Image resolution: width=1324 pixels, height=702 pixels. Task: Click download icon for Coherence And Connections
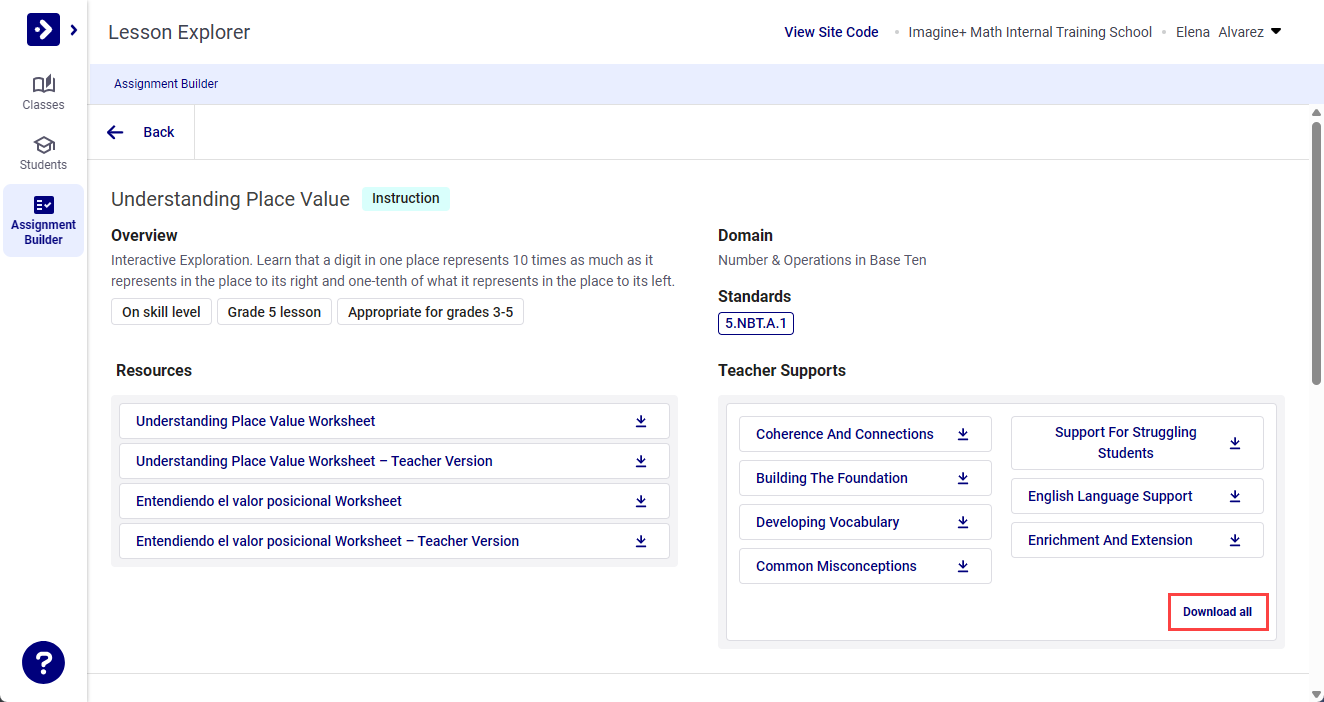coord(963,434)
